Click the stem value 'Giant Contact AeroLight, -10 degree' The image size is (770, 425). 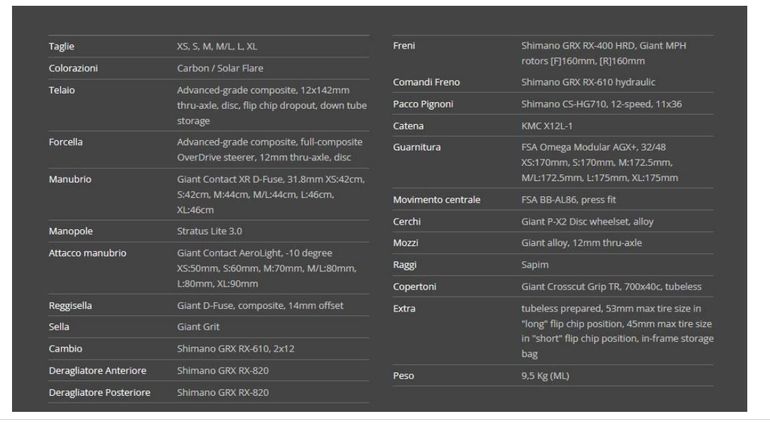pos(254,253)
